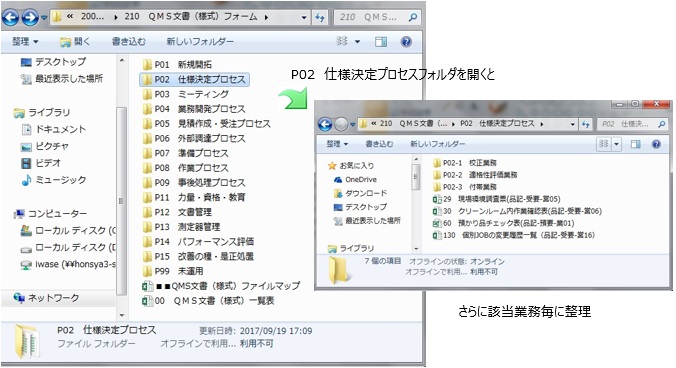Open ピクチャ library in the navigation pane
The image size is (676, 368).
coord(45,147)
